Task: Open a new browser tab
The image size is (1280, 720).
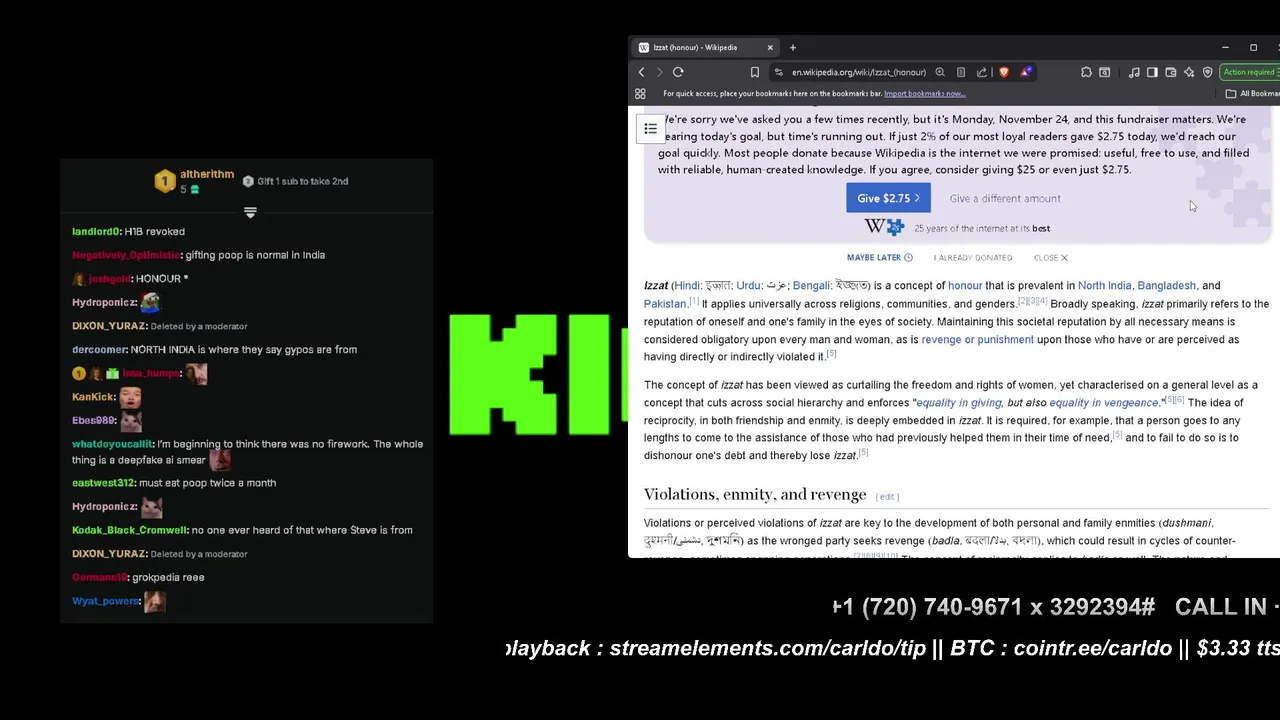Action: [793, 47]
